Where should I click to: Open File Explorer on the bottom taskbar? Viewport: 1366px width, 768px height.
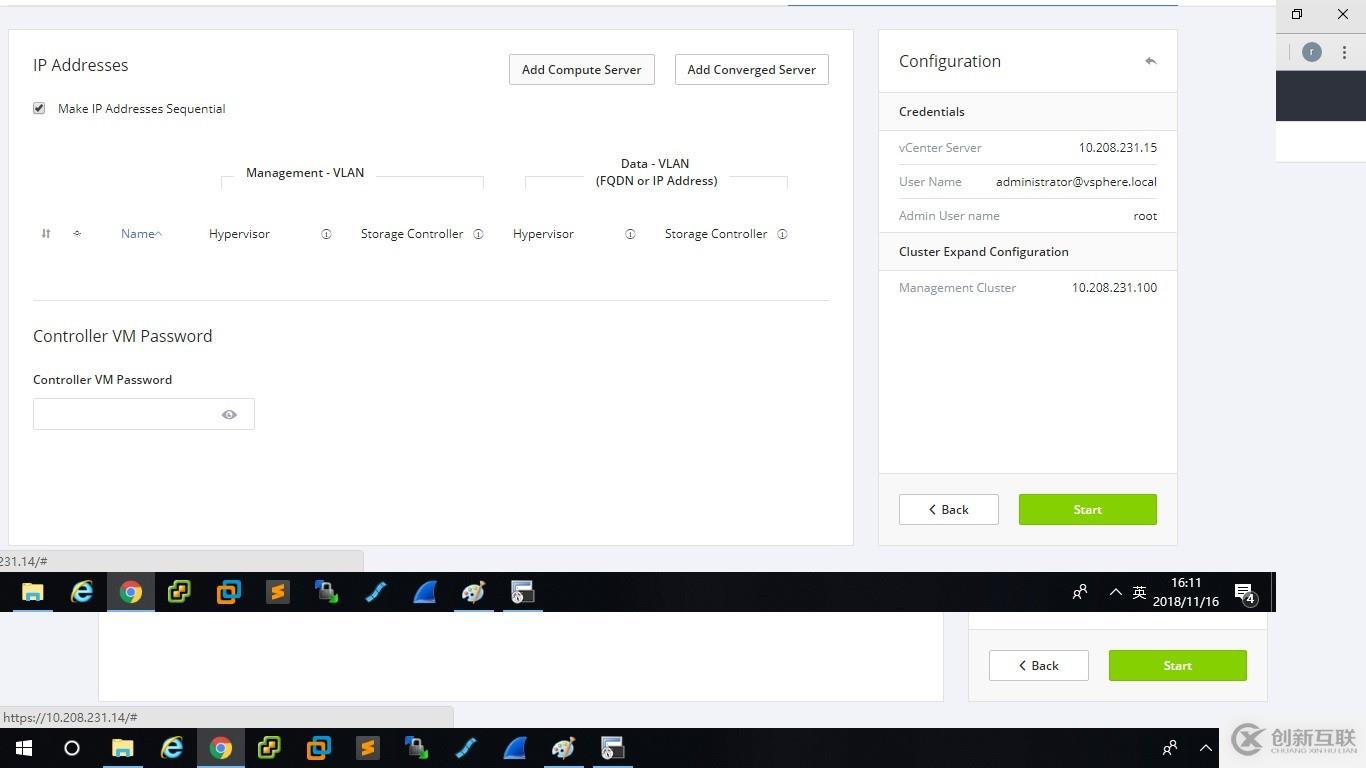(x=122, y=748)
